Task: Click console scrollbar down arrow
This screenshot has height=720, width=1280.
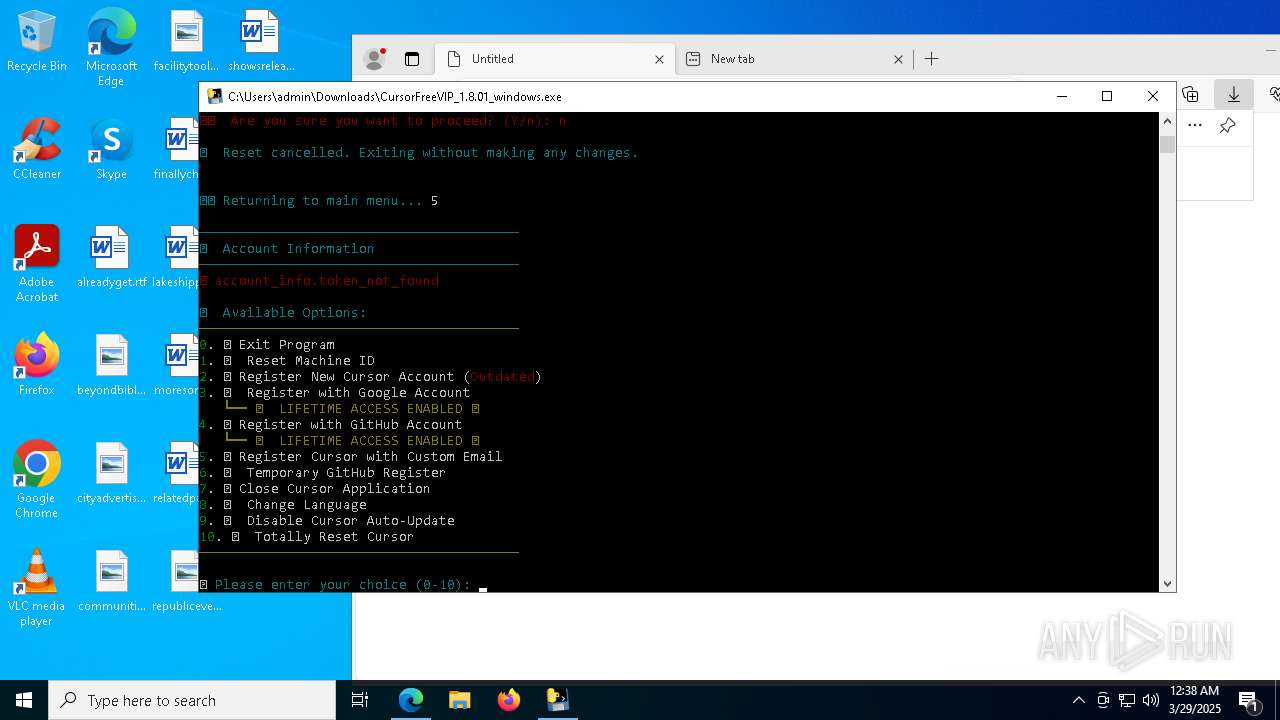Action: (1167, 584)
